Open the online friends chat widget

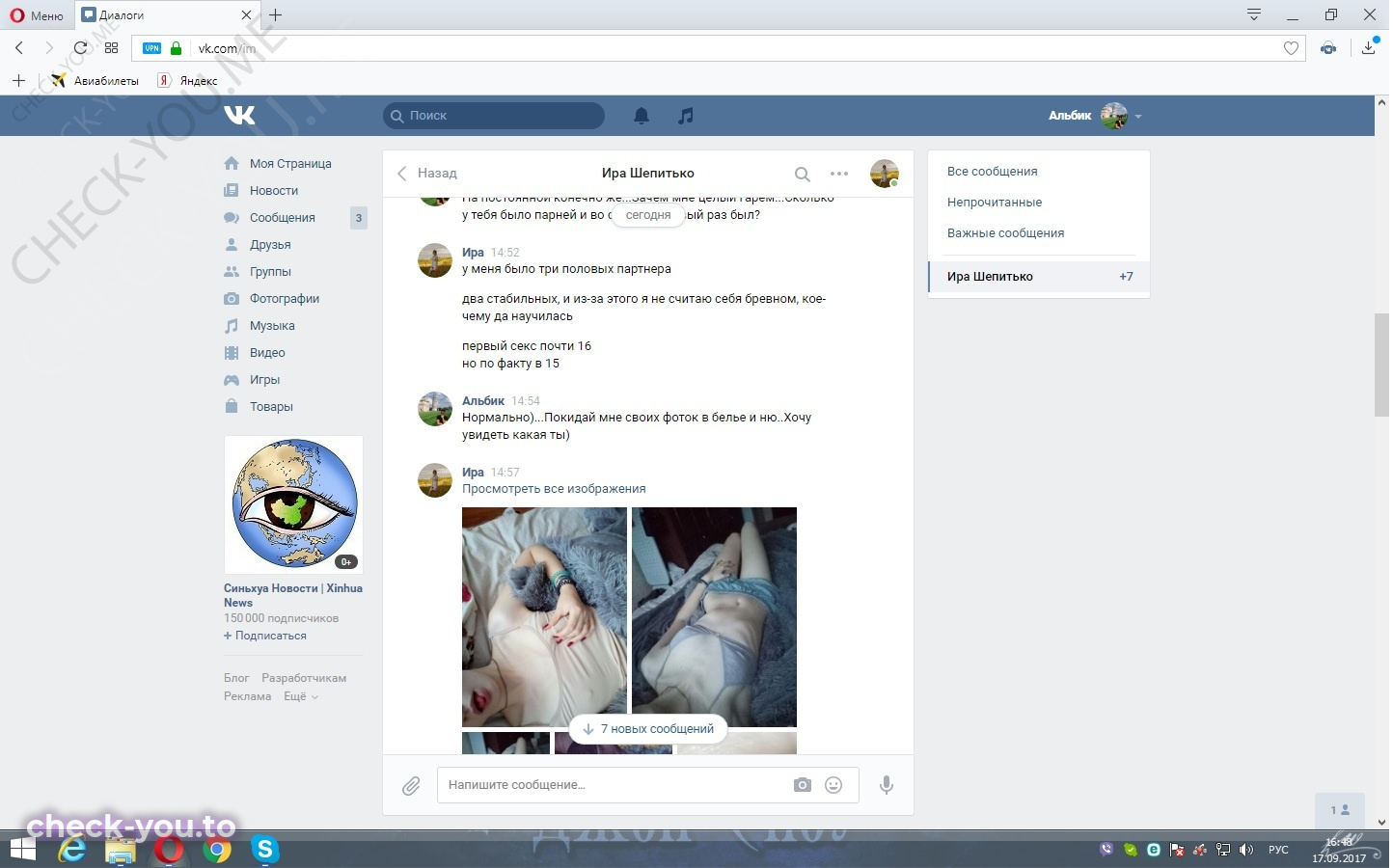(x=1341, y=810)
